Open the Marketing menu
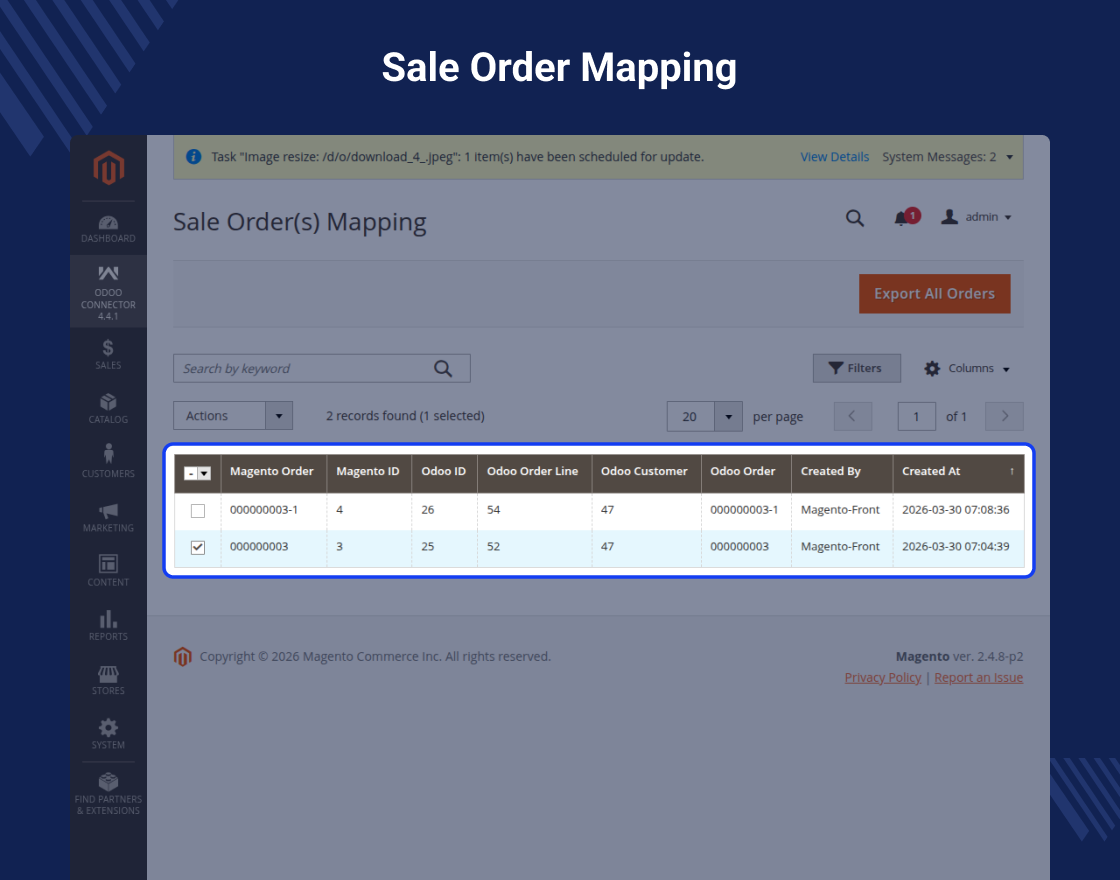Screen dimensions: 1120x880 [109, 516]
